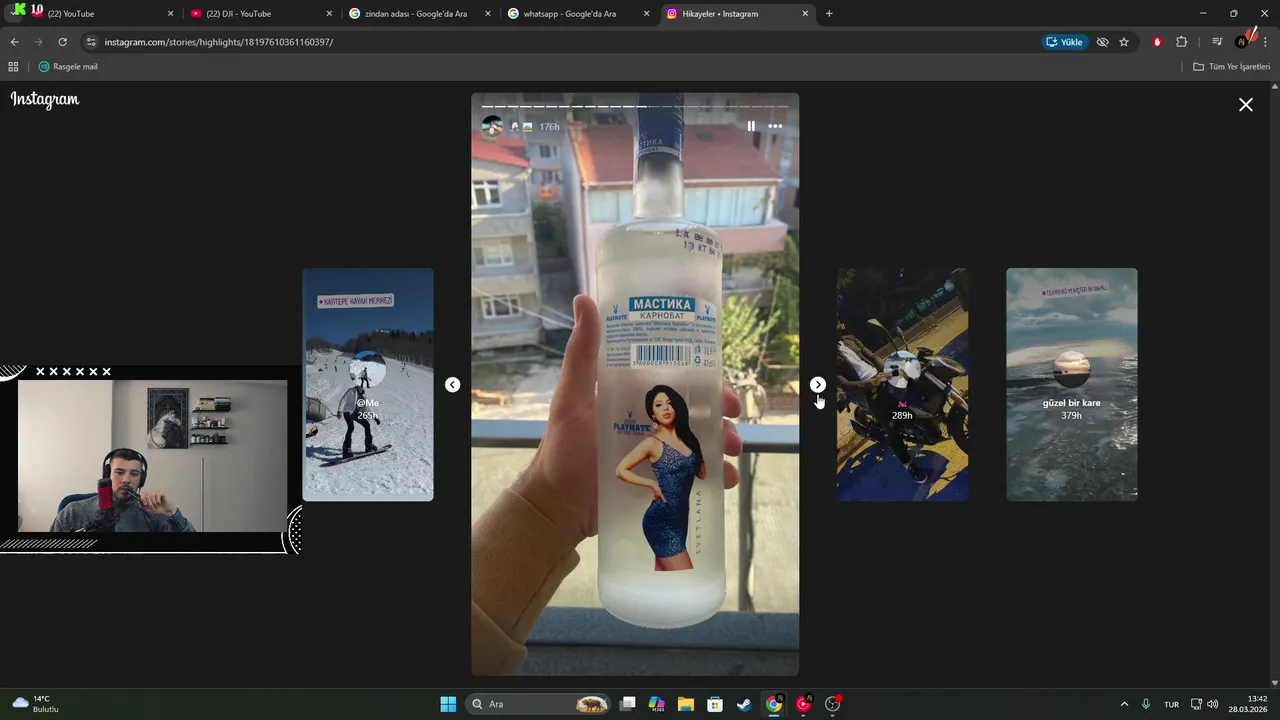Click the story progress bar at top

[635, 106]
